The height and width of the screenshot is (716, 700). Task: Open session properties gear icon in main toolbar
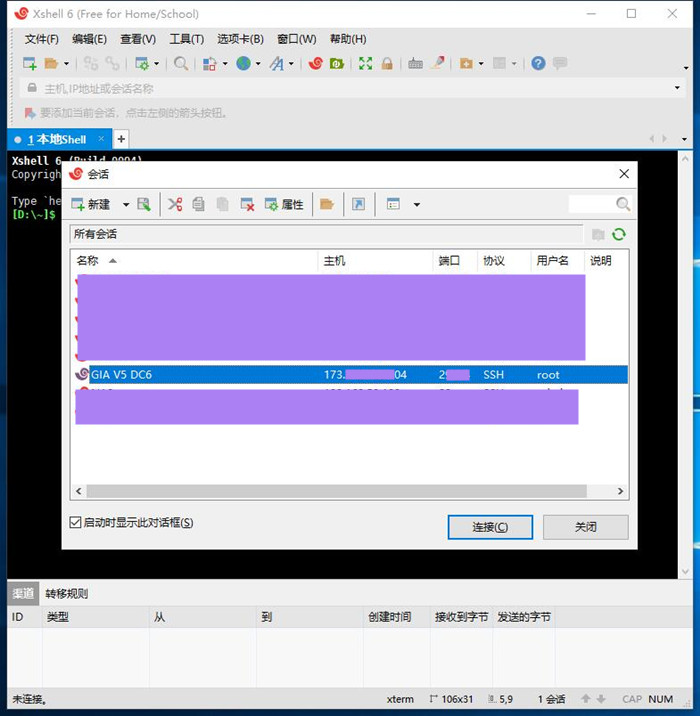[x=142, y=63]
